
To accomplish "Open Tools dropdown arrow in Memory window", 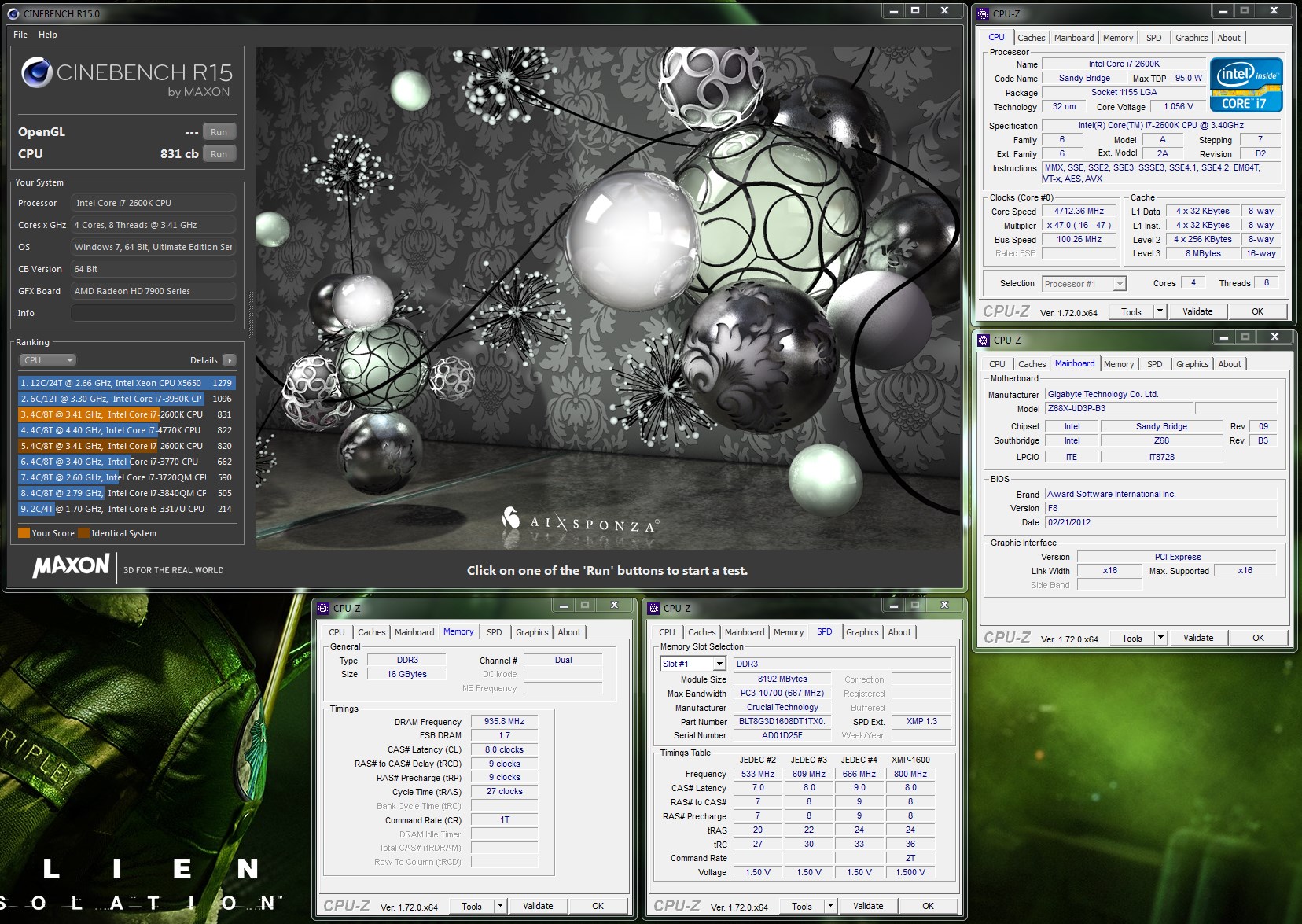I will coord(500,906).
